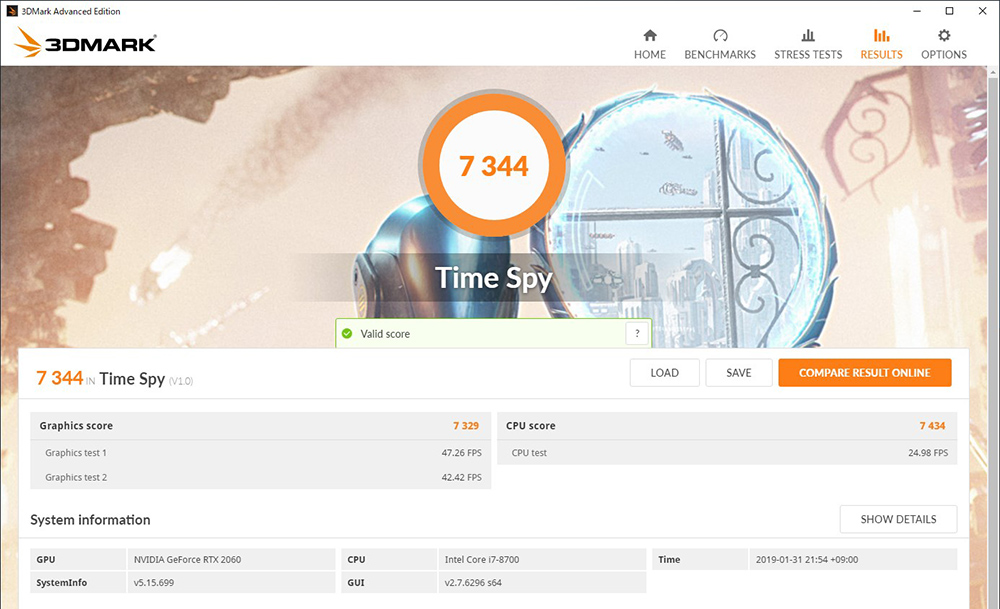Select the RESULTS tab label

[881, 55]
